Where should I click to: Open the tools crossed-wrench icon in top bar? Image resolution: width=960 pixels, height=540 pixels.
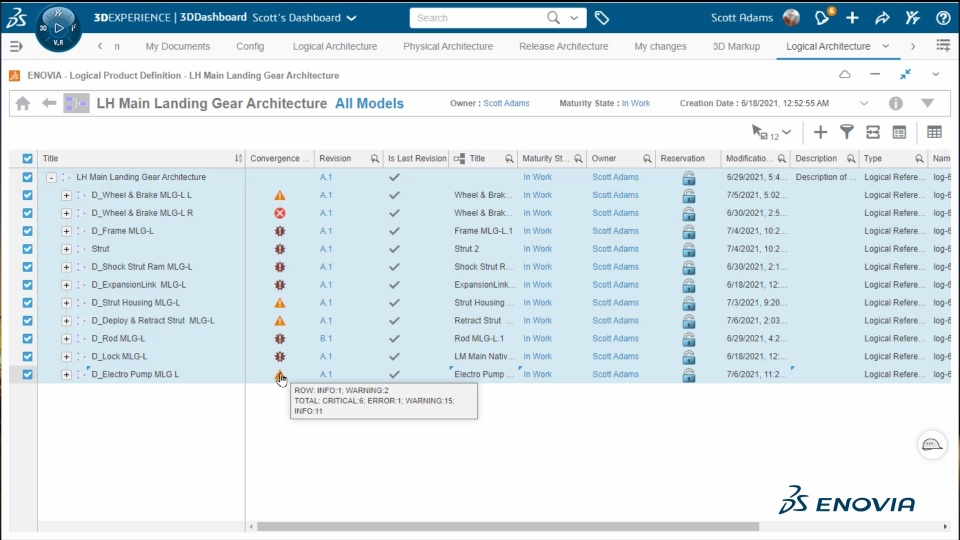[913, 18]
